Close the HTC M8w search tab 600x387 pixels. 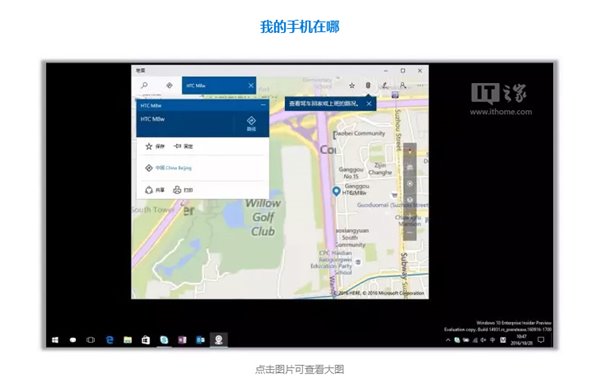click(x=251, y=85)
